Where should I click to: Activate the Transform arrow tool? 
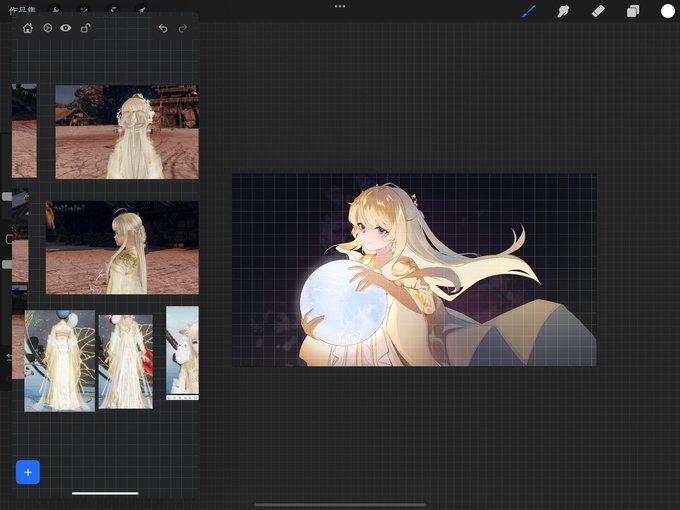pos(142,9)
